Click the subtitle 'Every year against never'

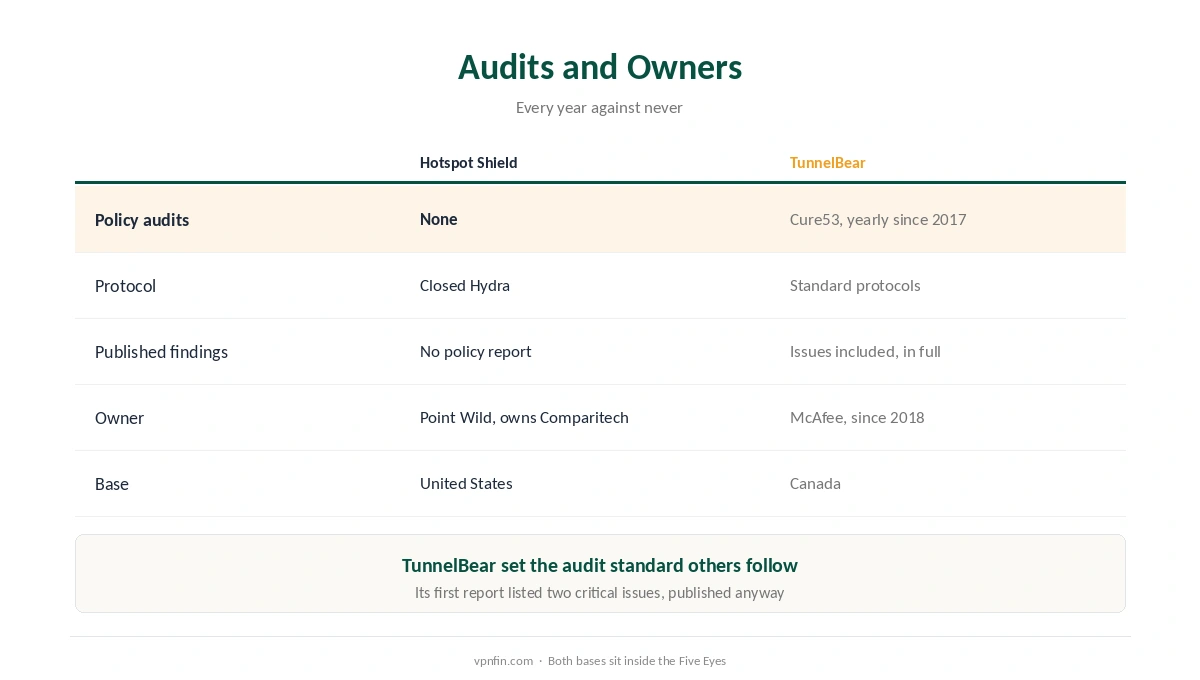coord(599,107)
